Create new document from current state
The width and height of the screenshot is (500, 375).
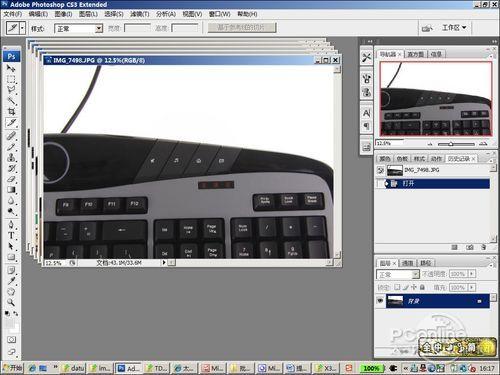tap(454, 247)
